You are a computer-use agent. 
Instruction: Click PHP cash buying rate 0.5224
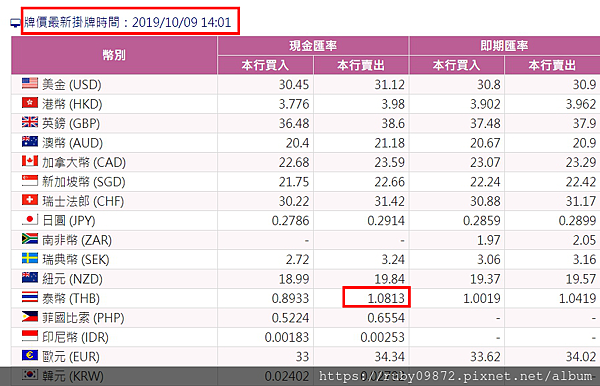tap(290, 318)
